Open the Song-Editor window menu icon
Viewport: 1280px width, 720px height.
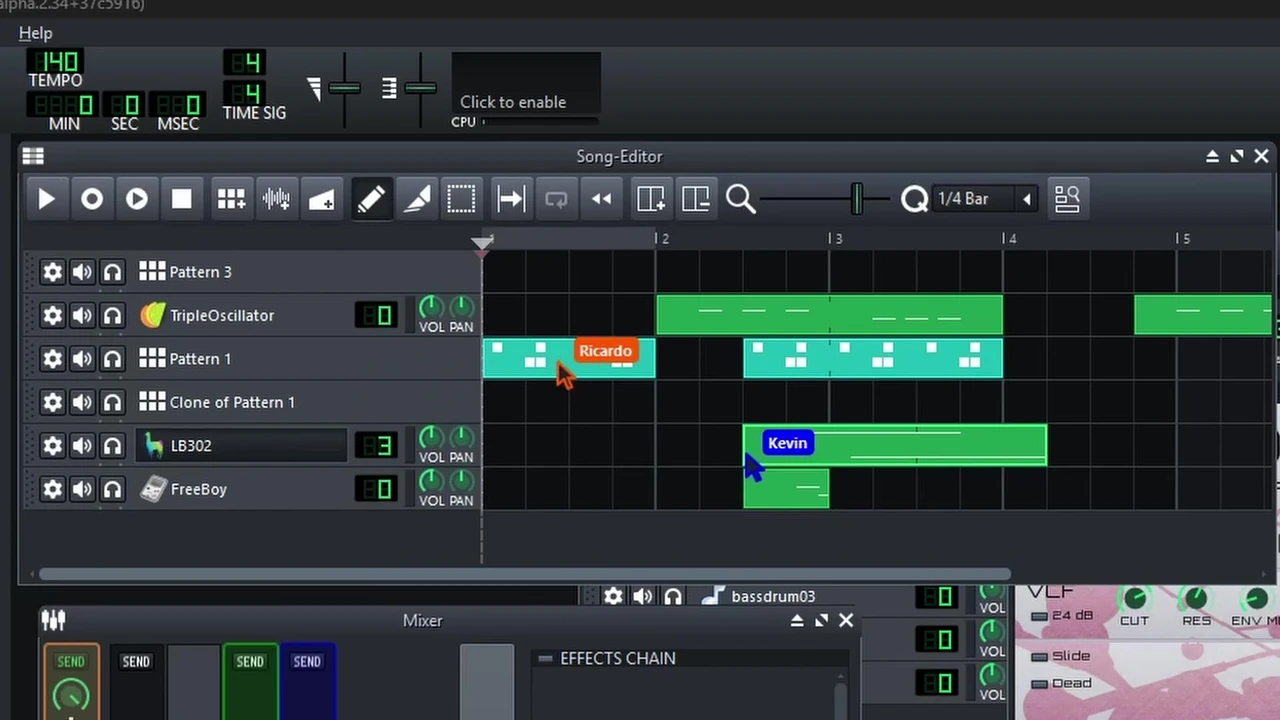click(x=33, y=156)
